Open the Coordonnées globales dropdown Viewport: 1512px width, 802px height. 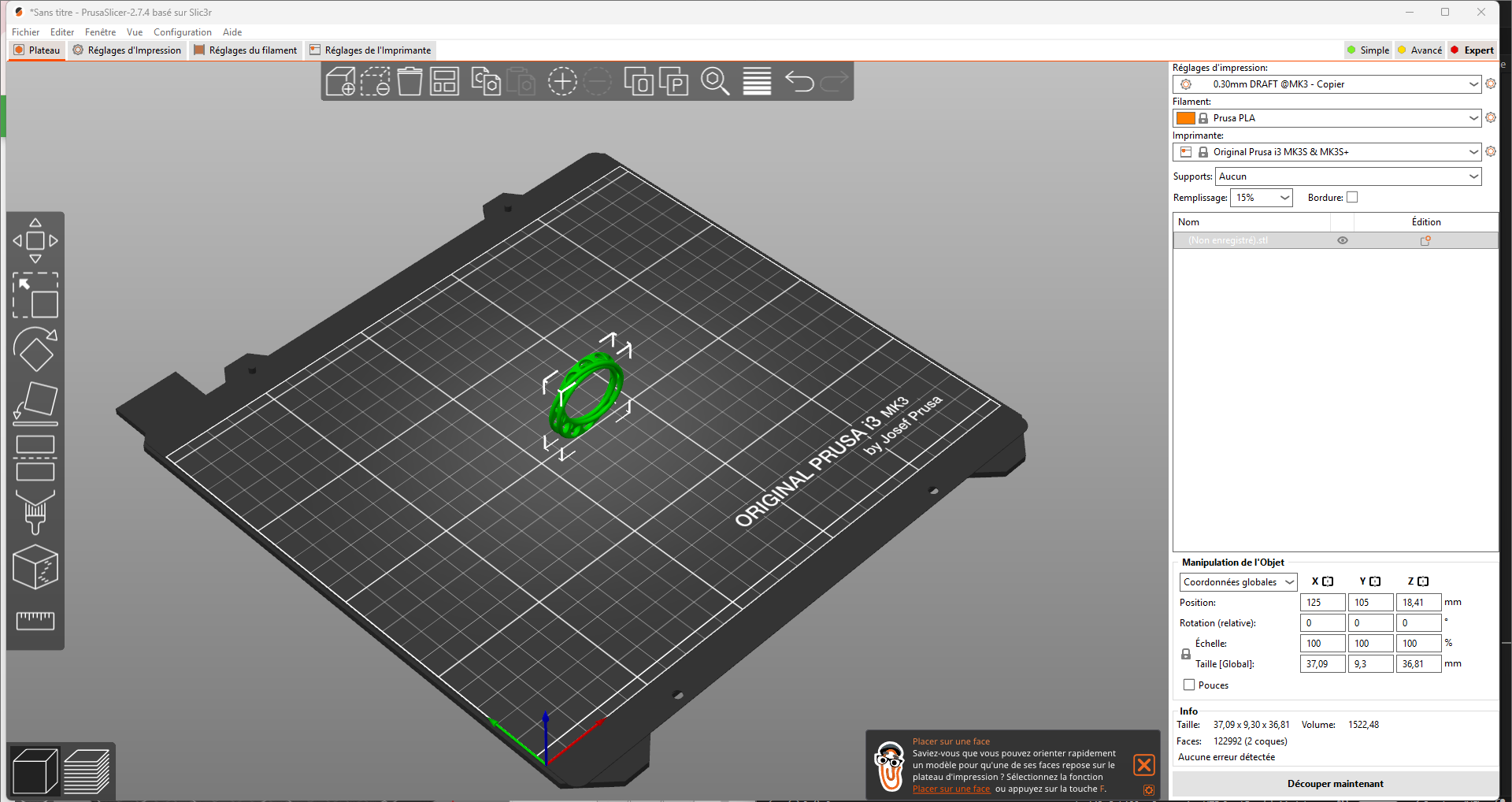(1238, 581)
